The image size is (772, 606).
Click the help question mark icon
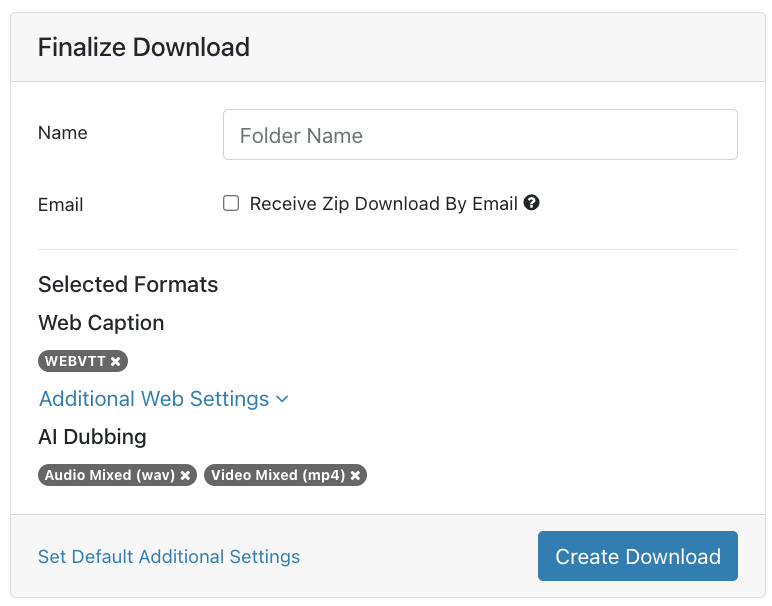click(x=531, y=203)
